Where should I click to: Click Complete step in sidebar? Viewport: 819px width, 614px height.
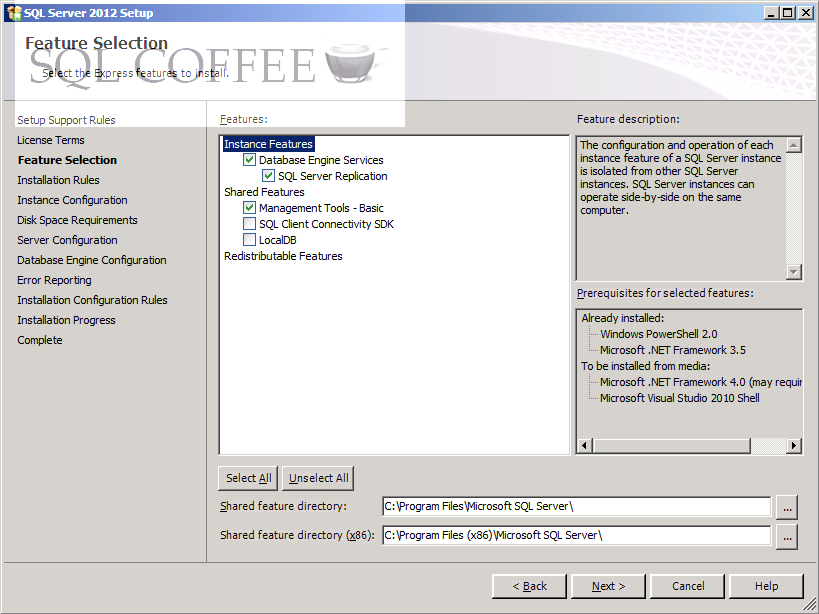40,340
